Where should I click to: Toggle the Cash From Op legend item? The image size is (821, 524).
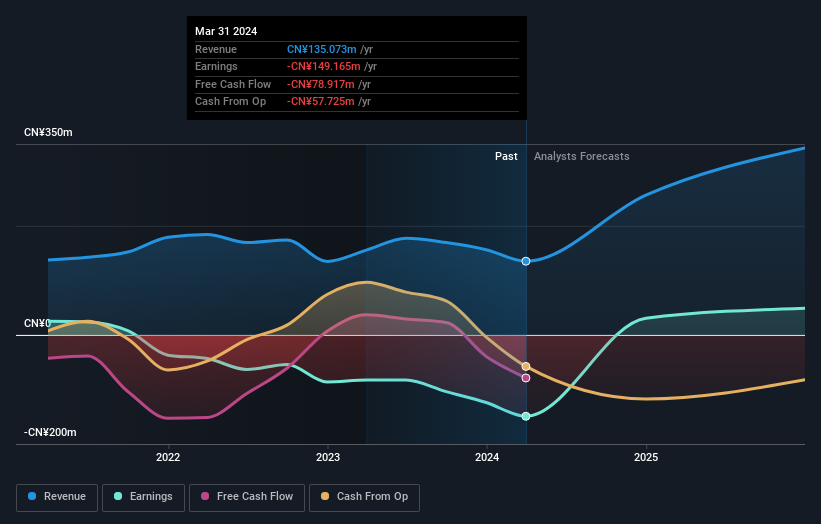click(364, 497)
